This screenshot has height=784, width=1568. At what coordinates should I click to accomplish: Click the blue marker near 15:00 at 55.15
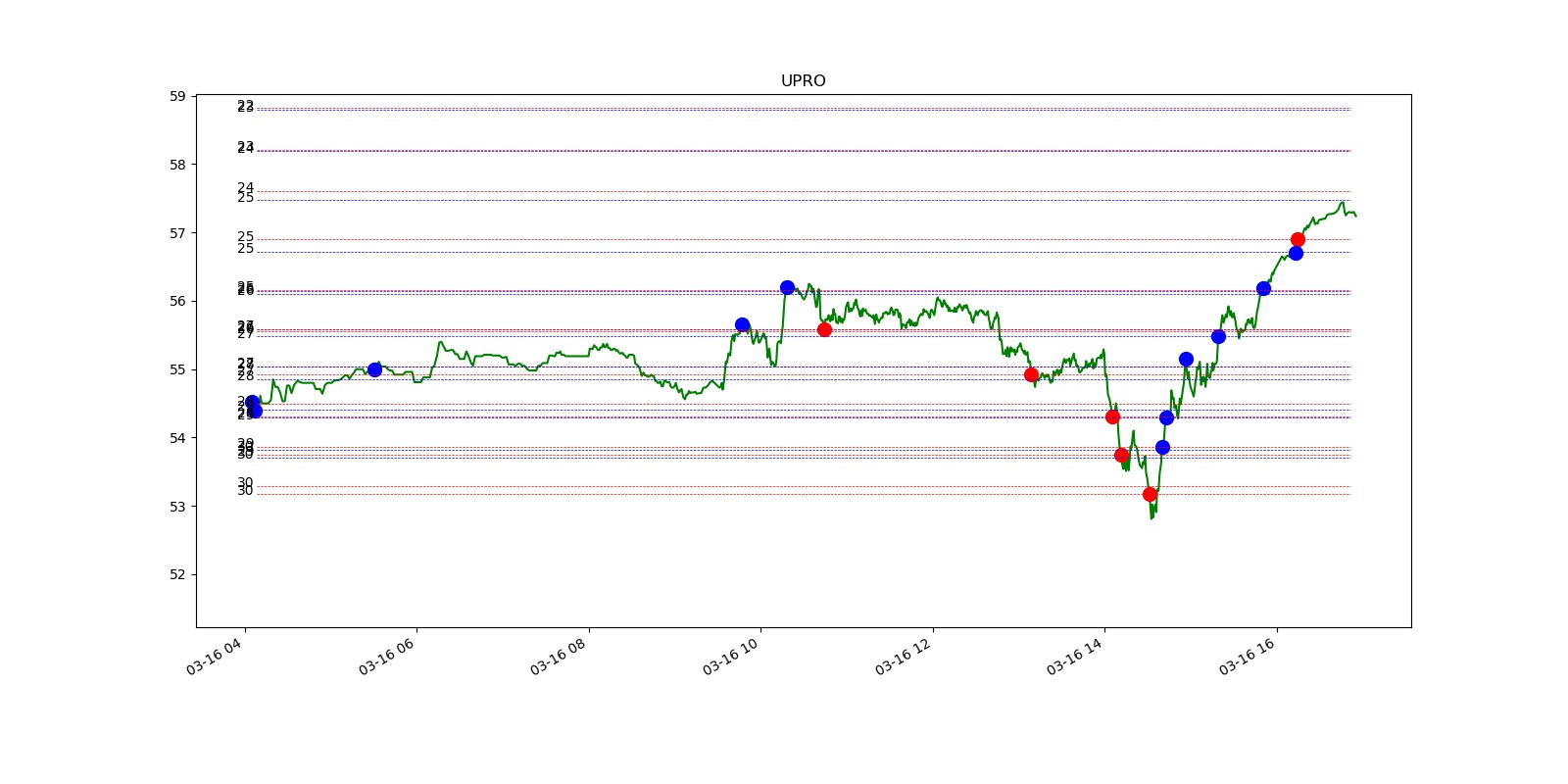1186,359
